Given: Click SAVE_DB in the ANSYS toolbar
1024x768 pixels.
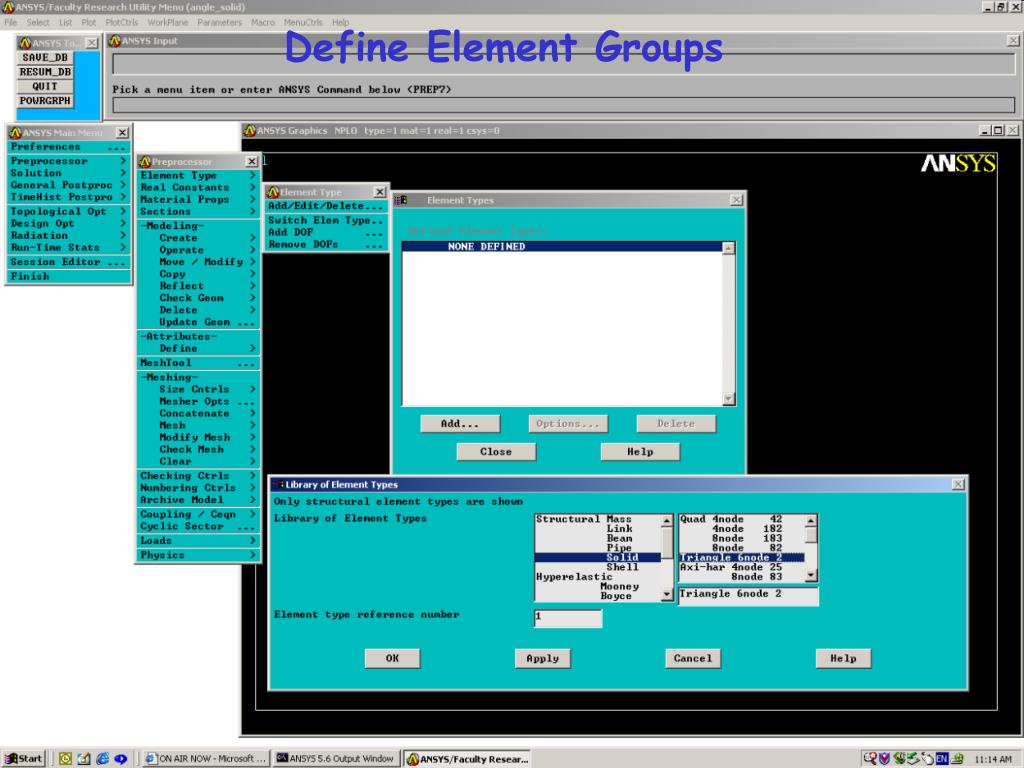Looking at the screenshot, I should (x=45, y=57).
